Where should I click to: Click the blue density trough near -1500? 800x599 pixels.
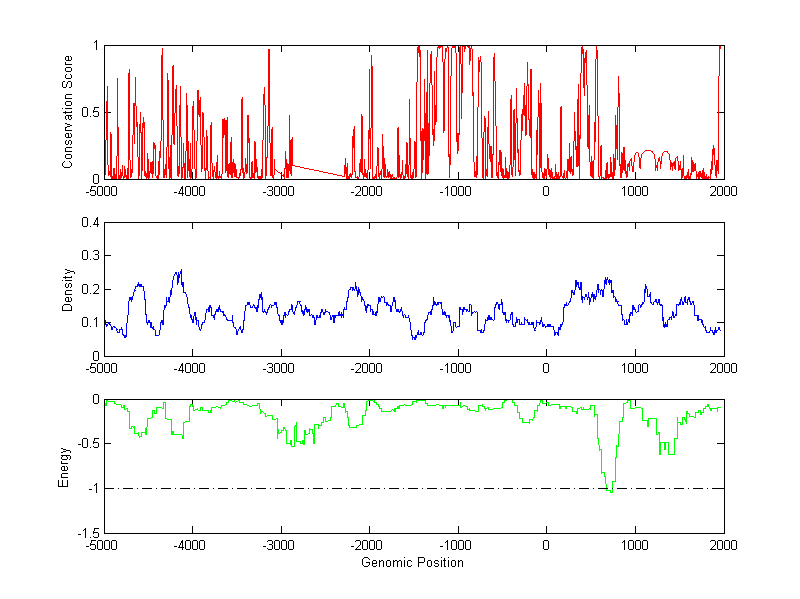pos(414,338)
